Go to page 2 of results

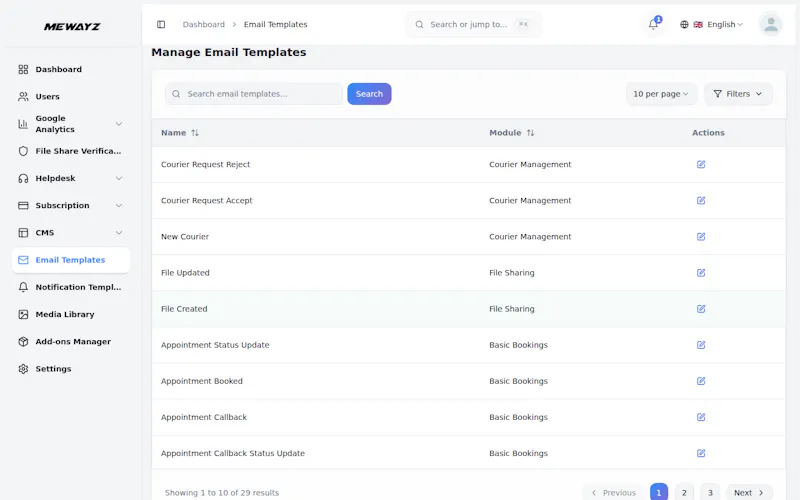coord(684,492)
